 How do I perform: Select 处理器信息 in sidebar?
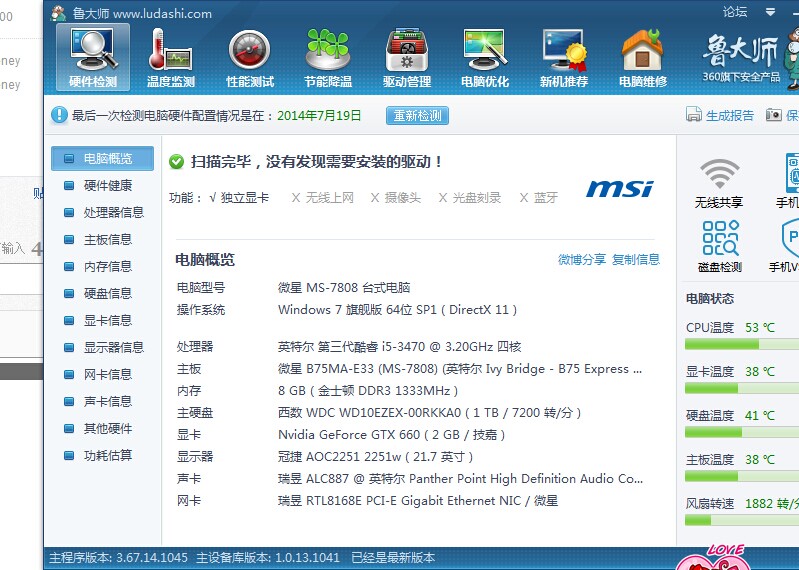pyautogui.click(x=102, y=212)
